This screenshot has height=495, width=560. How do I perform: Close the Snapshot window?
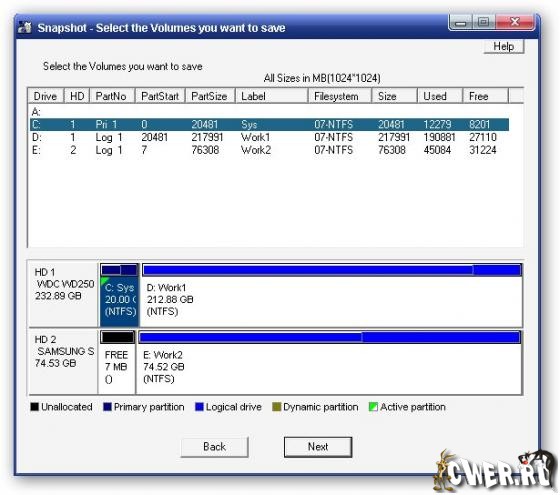515,22
